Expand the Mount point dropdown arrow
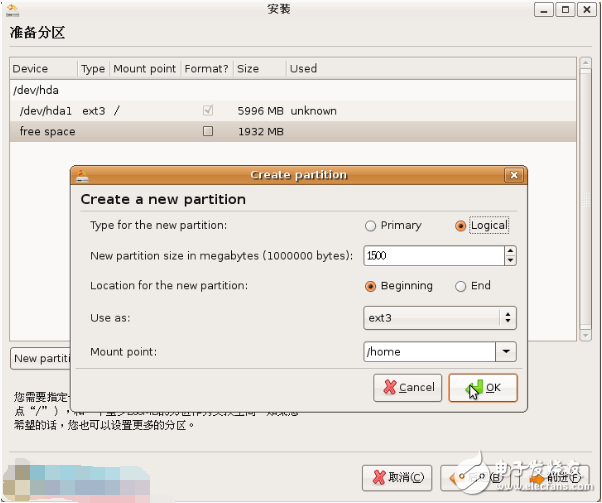The width and height of the screenshot is (602, 503). click(x=506, y=352)
